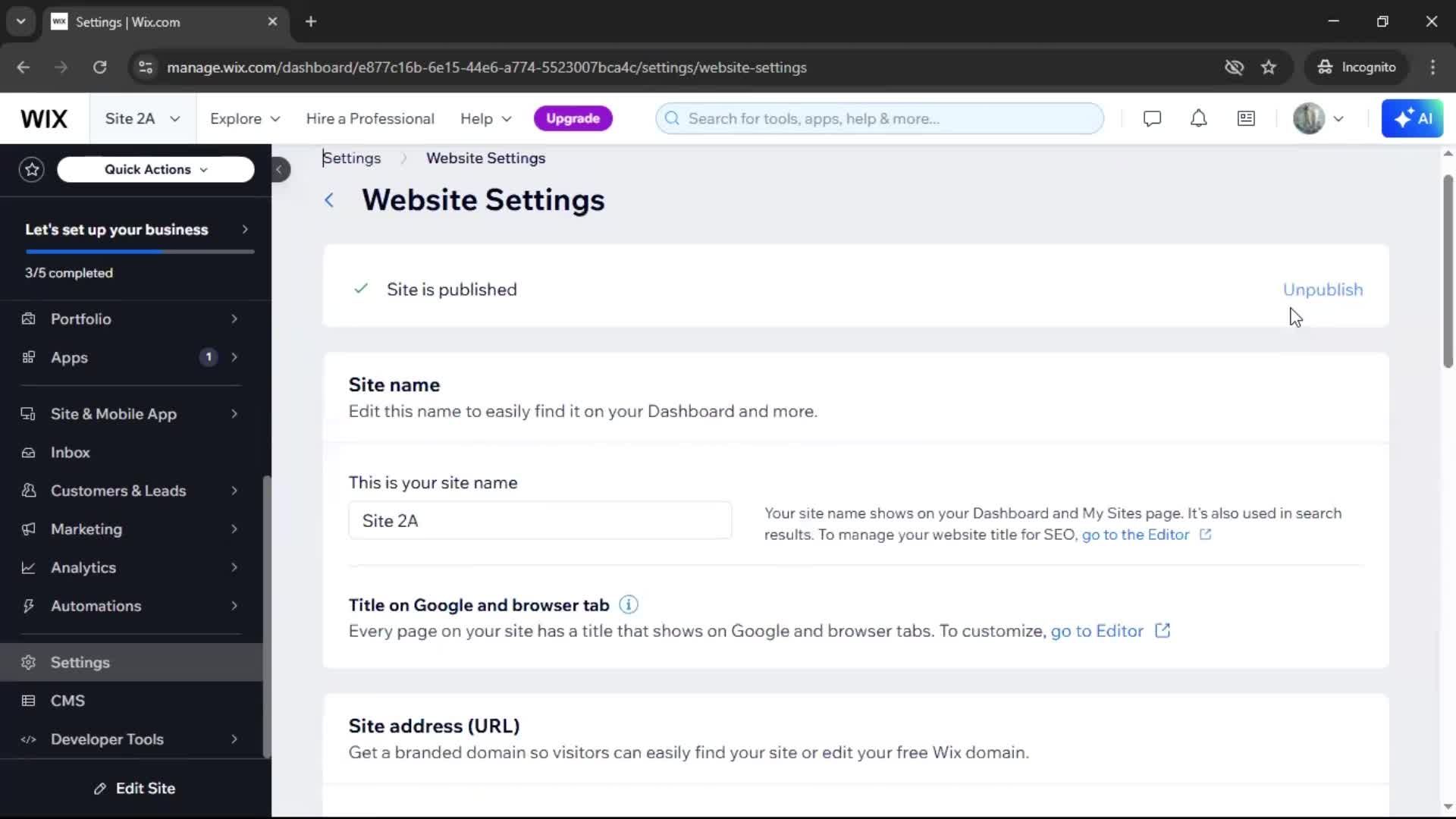1456x819 pixels.
Task: Click the site name input field
Action: pos(540,521)
